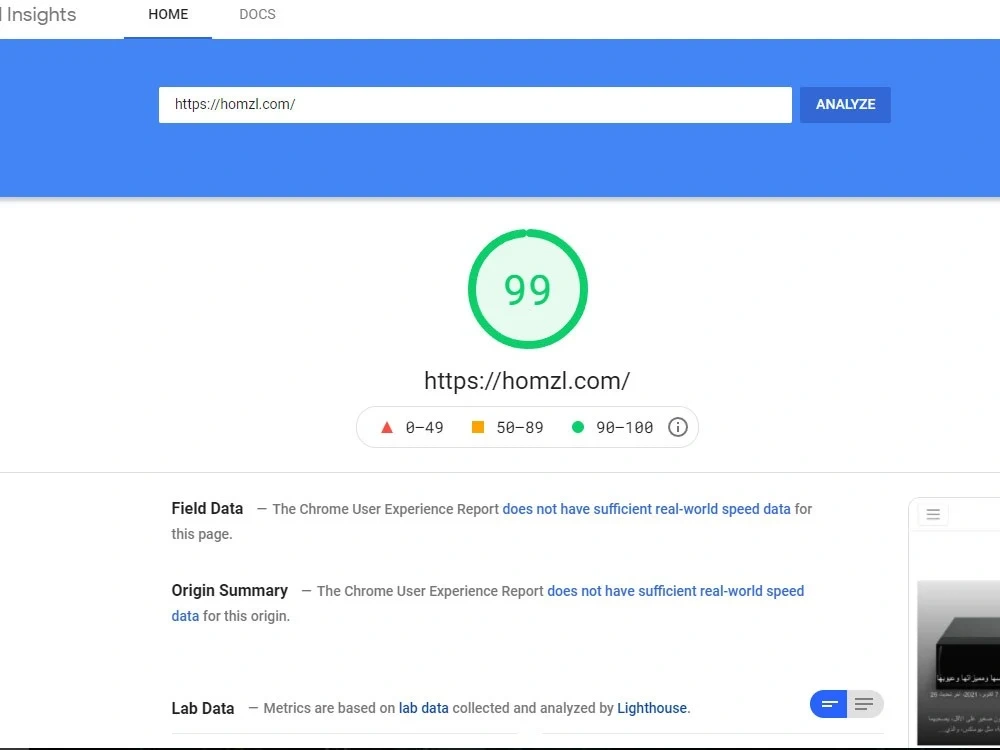Select the expanded metrics view toggle
Screen dimensions: 1000x750
(x=865, y=704)
